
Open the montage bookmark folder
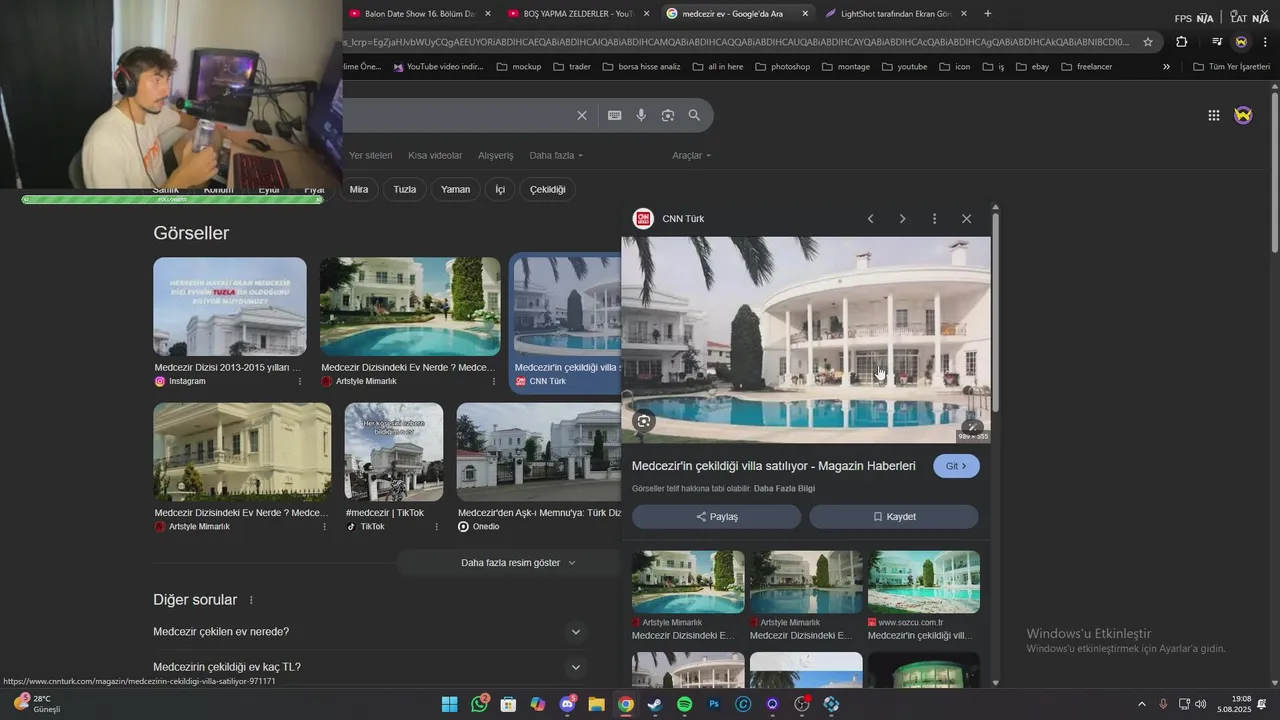(845, 67)
